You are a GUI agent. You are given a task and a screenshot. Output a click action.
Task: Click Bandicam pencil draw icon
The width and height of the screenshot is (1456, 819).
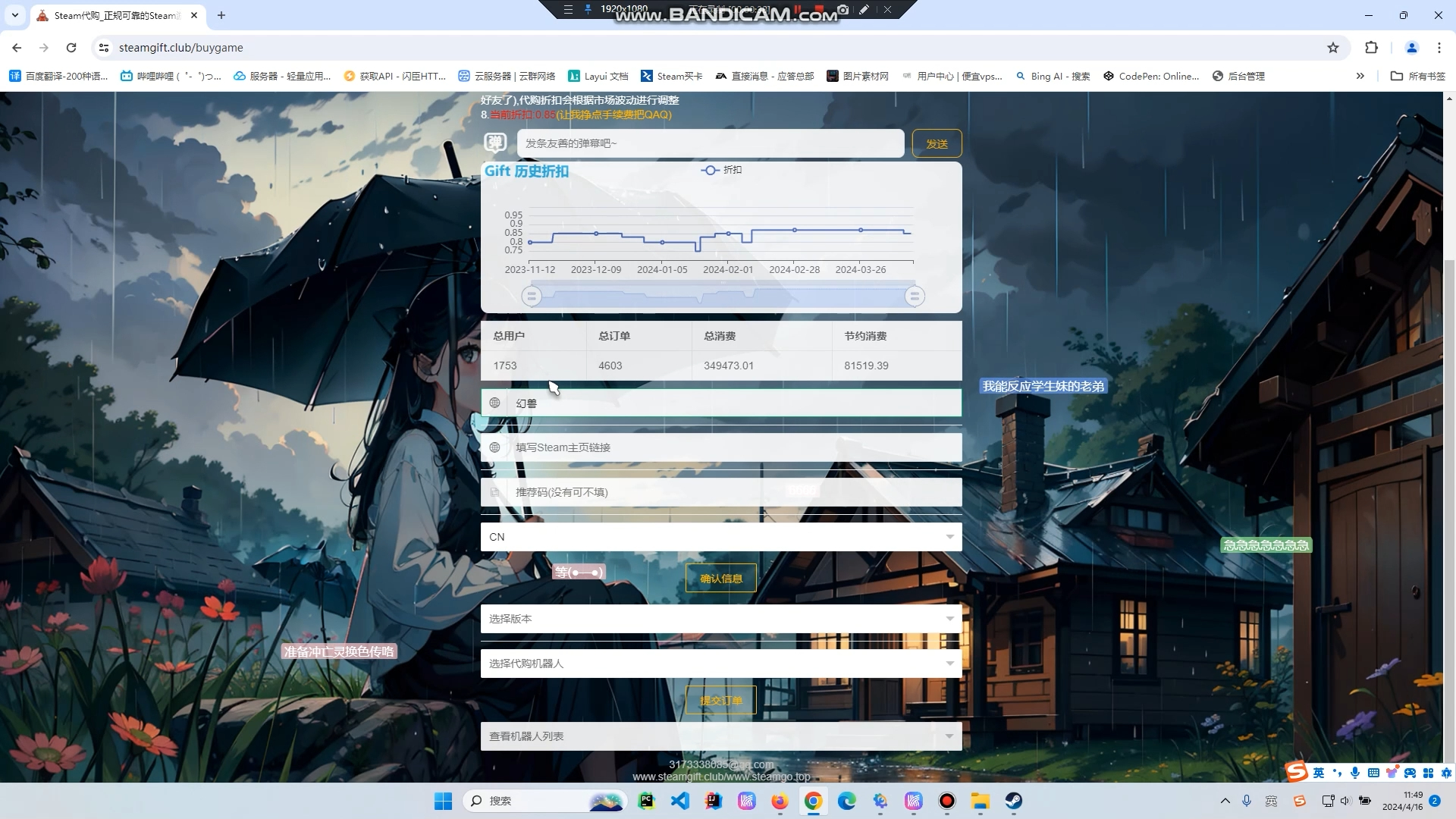pyautogui.click(x=864, y=10)
